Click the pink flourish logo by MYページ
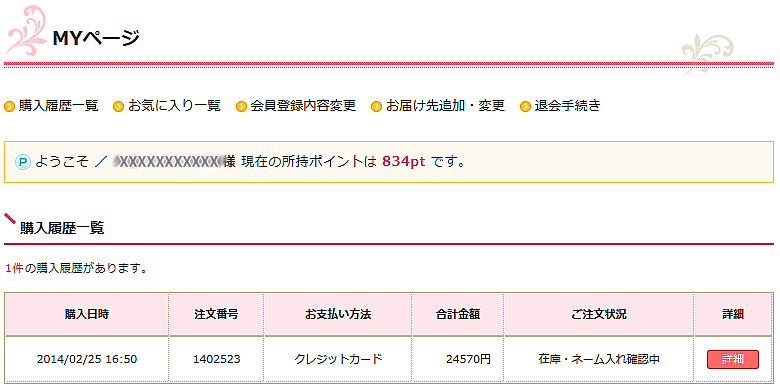This screenshot has width=780, height=390. pyautogui.click(x=26, y=30)
